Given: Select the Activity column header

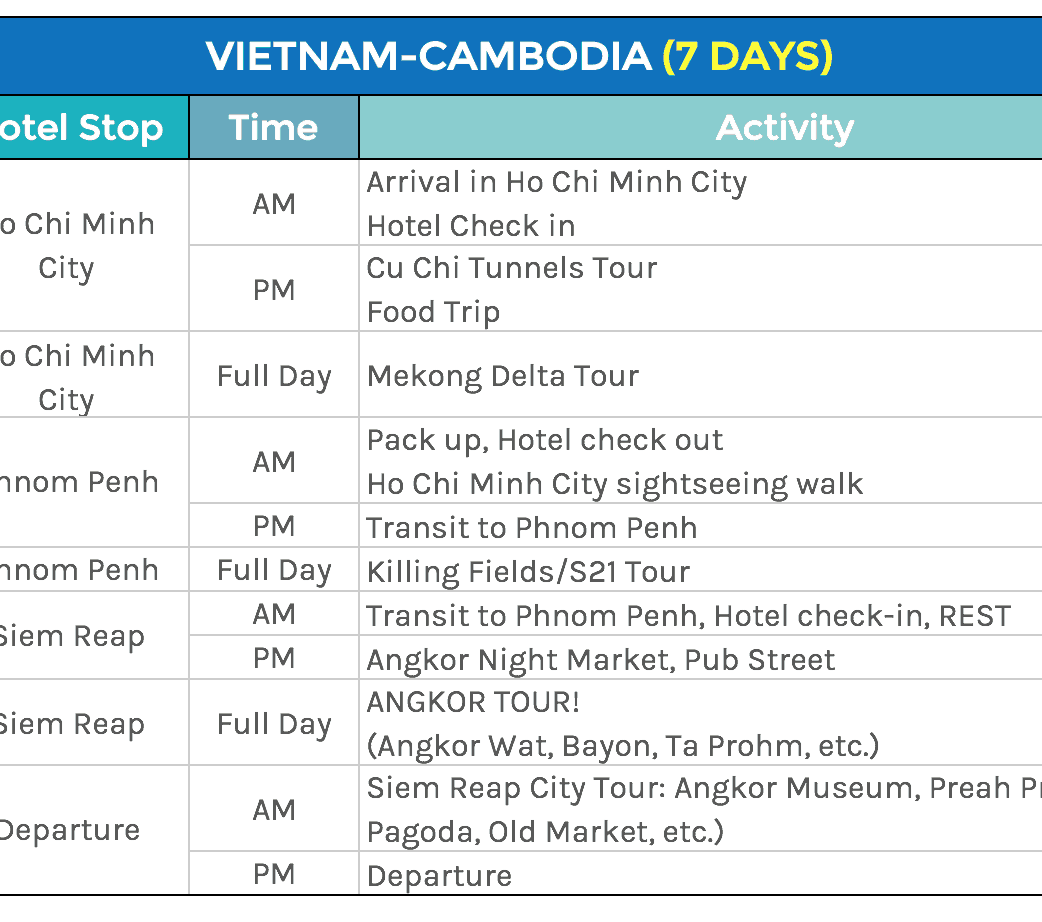Looking at the screenshot, I should point(785,128).
